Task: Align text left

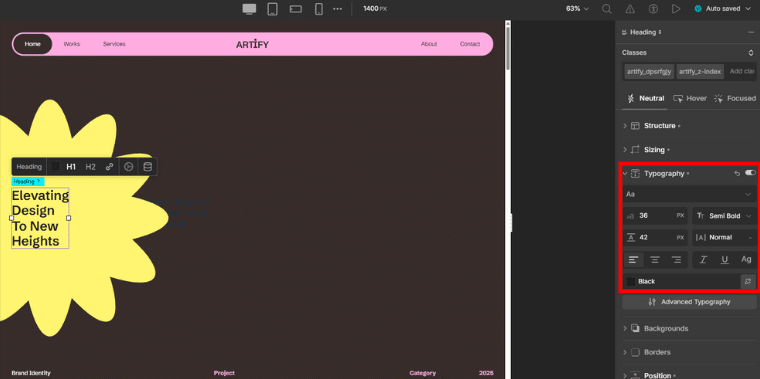Action: coord(633,260)
